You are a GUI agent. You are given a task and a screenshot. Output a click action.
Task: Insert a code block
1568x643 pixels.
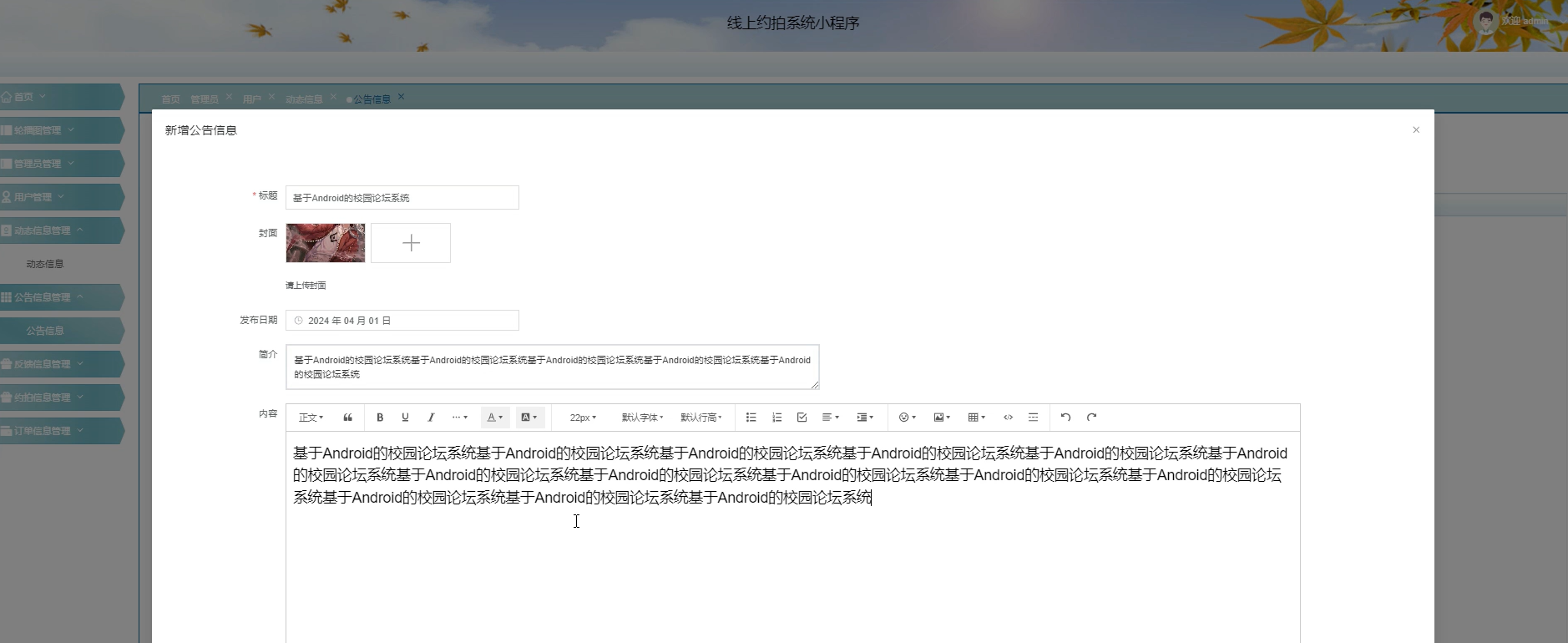tap(1008, 418)
